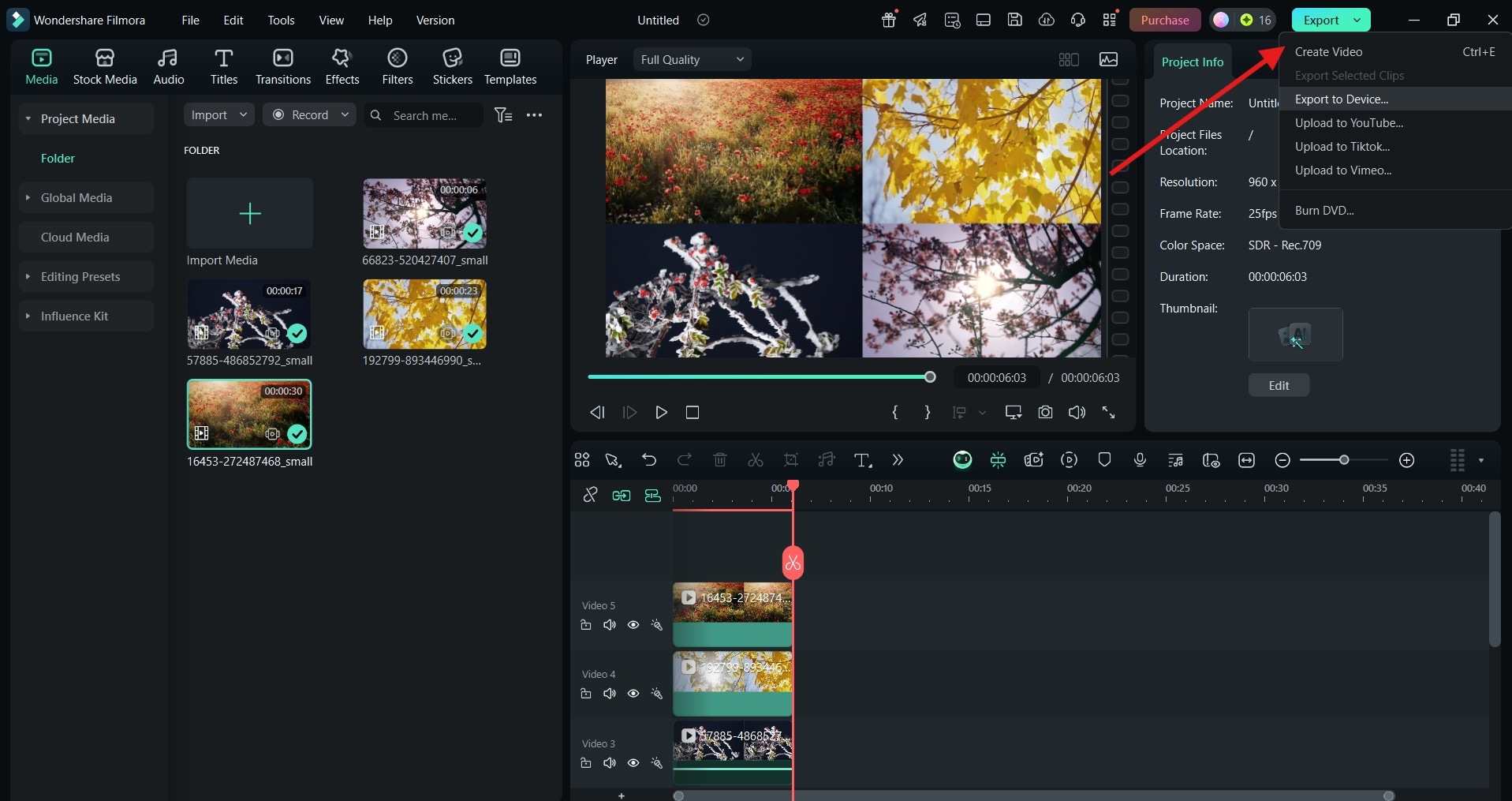The height and width of the screenshot is (801, 1512).
Task: Open the Audio tab
Action: pos(168,66)
